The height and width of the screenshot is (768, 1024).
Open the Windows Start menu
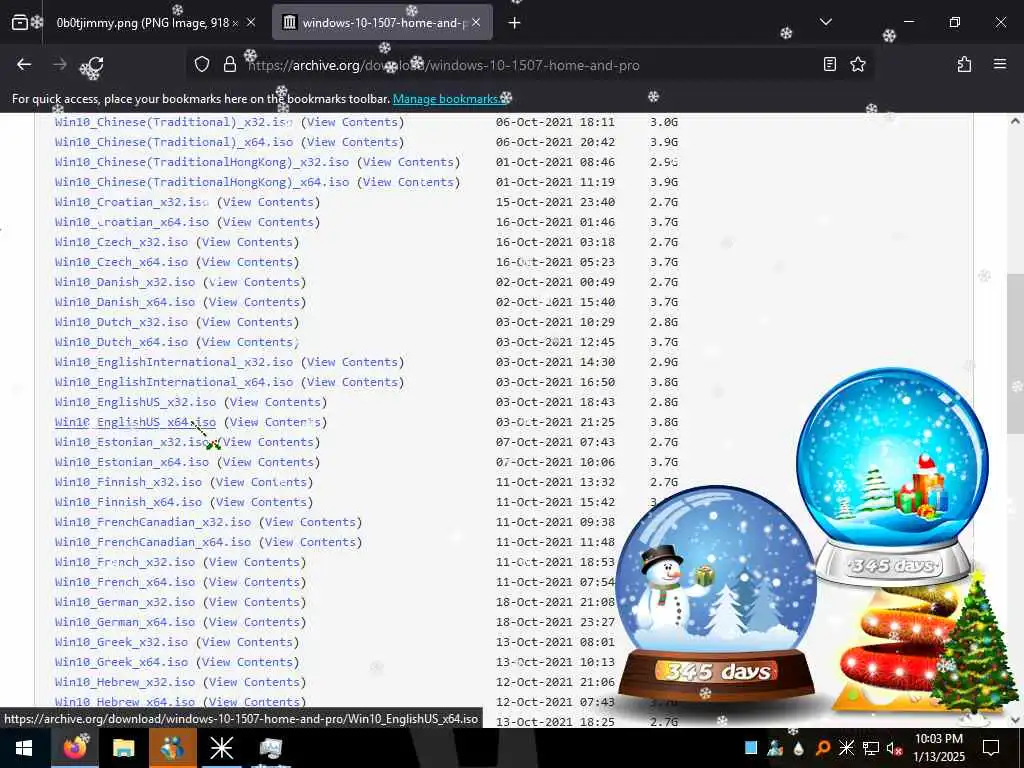coord(24,748)
